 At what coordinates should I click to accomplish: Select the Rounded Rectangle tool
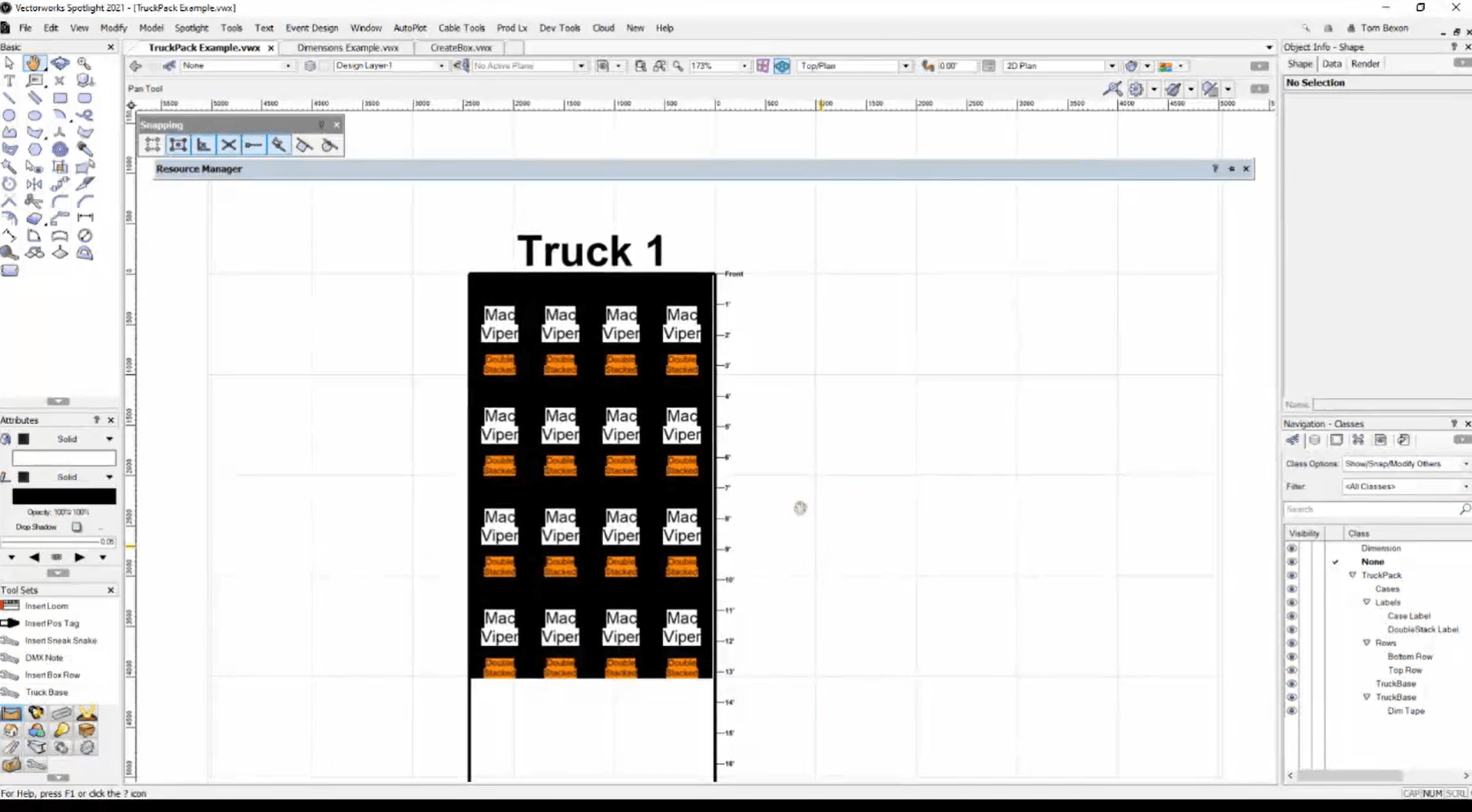85,98
